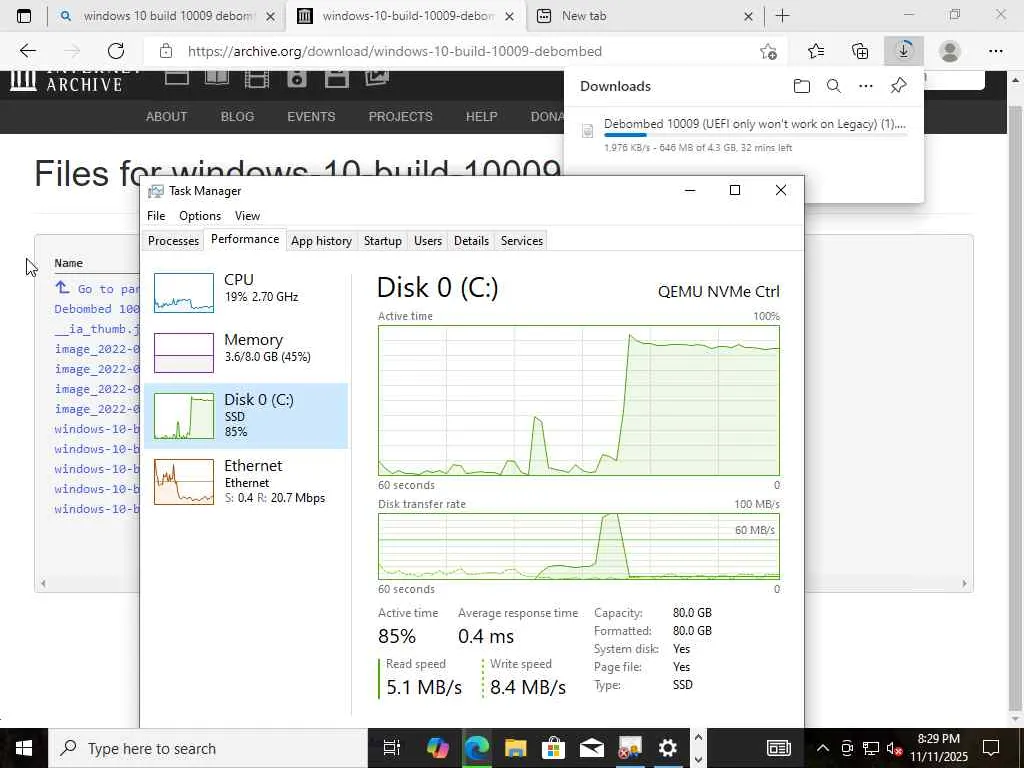Select CPU in the performance sidebar
The height and width of the screenshot is (768, 1024).
[x=246, y=292]
